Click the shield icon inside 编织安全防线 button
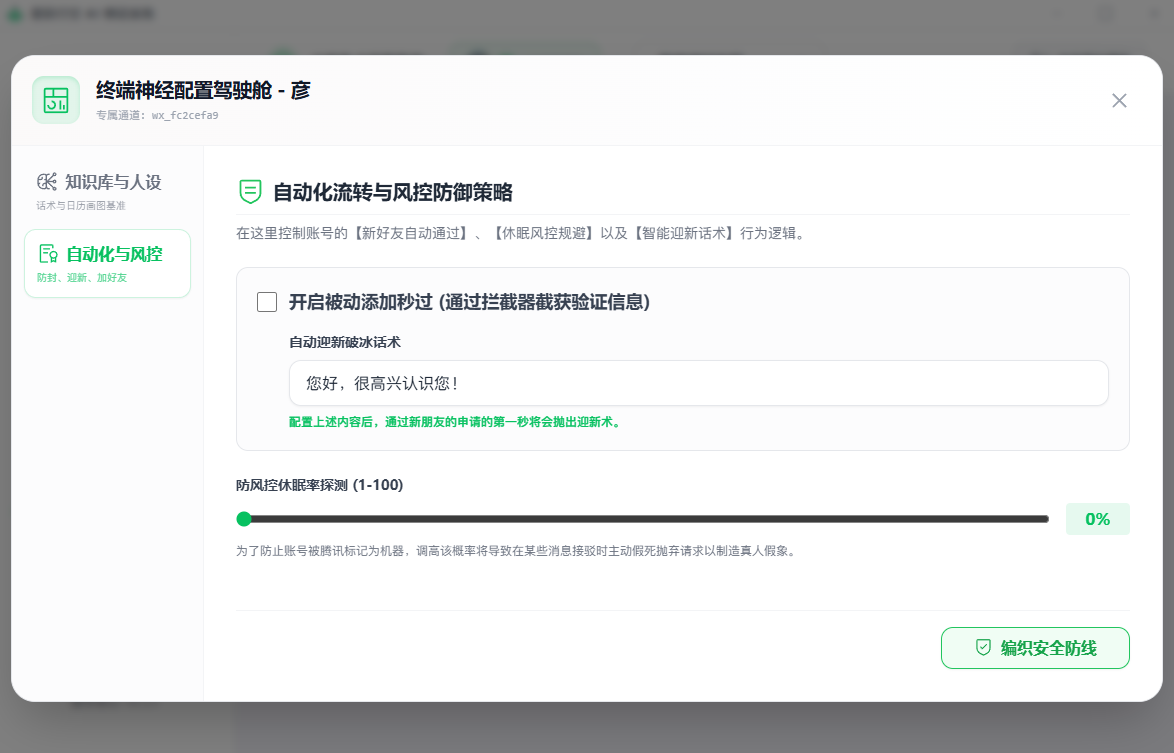 [983, 647]
